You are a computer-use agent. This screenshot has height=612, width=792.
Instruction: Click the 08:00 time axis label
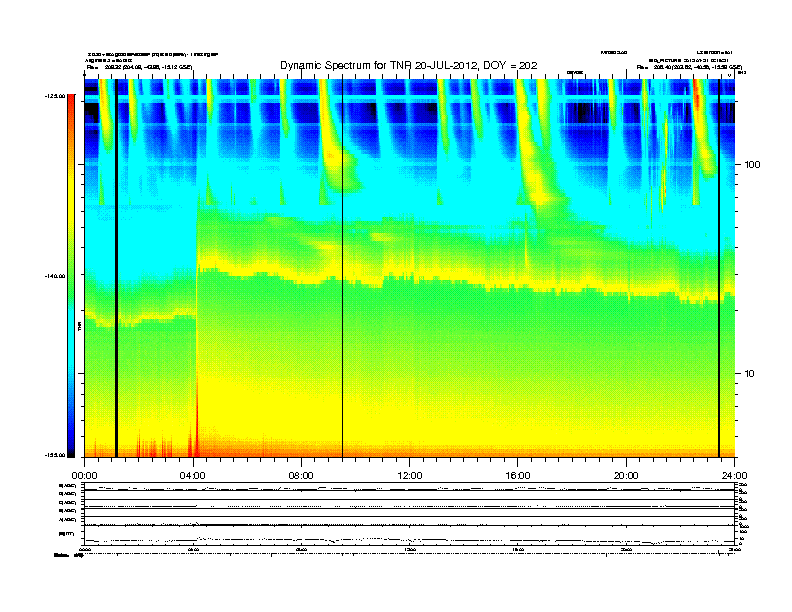coord(301,476)
